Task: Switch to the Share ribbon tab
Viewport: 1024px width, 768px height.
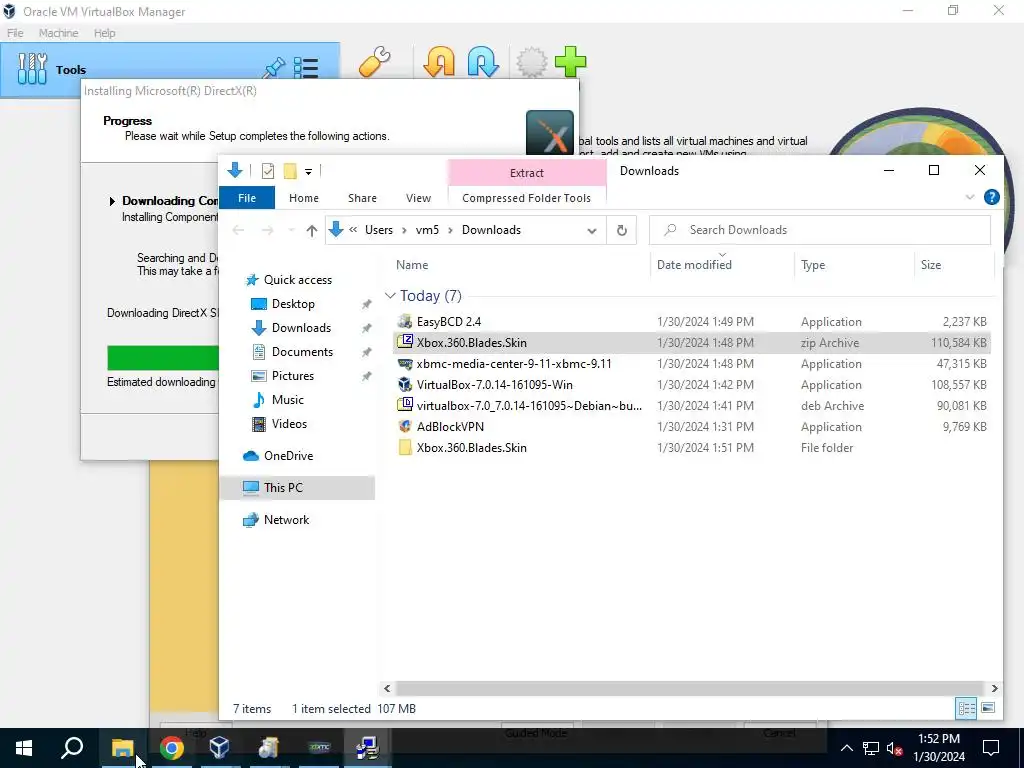Action: coord(362,198)
